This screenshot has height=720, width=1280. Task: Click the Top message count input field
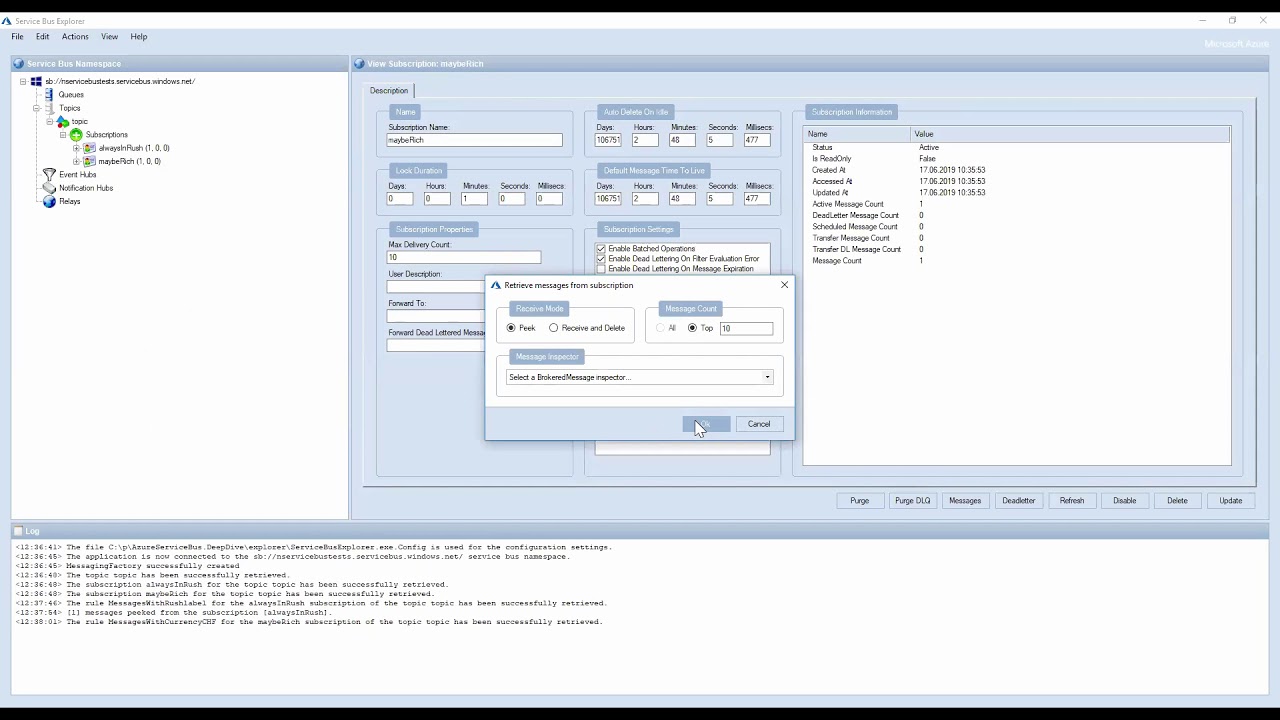[x=747, y=328]
